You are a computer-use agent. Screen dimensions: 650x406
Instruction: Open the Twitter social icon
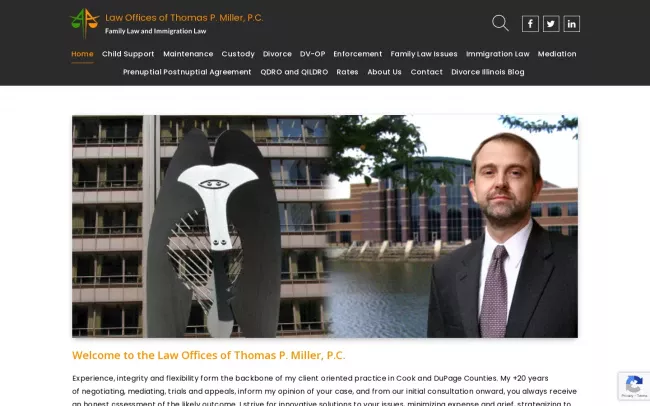[551, 24]
